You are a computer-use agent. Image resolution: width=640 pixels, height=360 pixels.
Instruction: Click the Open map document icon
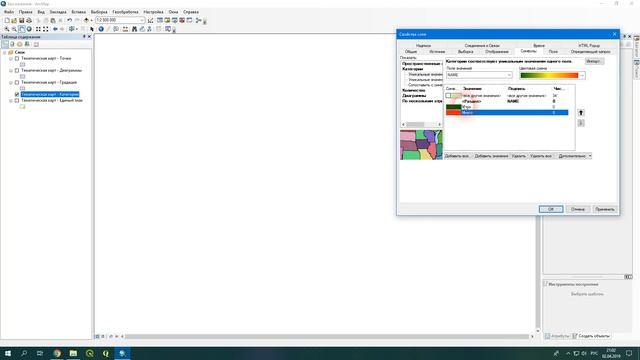pyautogui.click(x=14, y=20)
